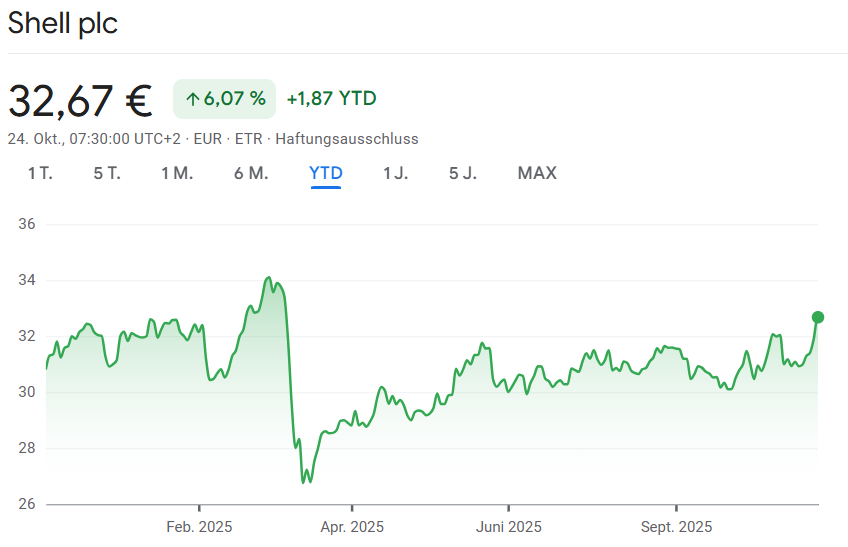Screen dimensions: 848x547
Task: Click the Shell plc title
Action: click(63, 24)
